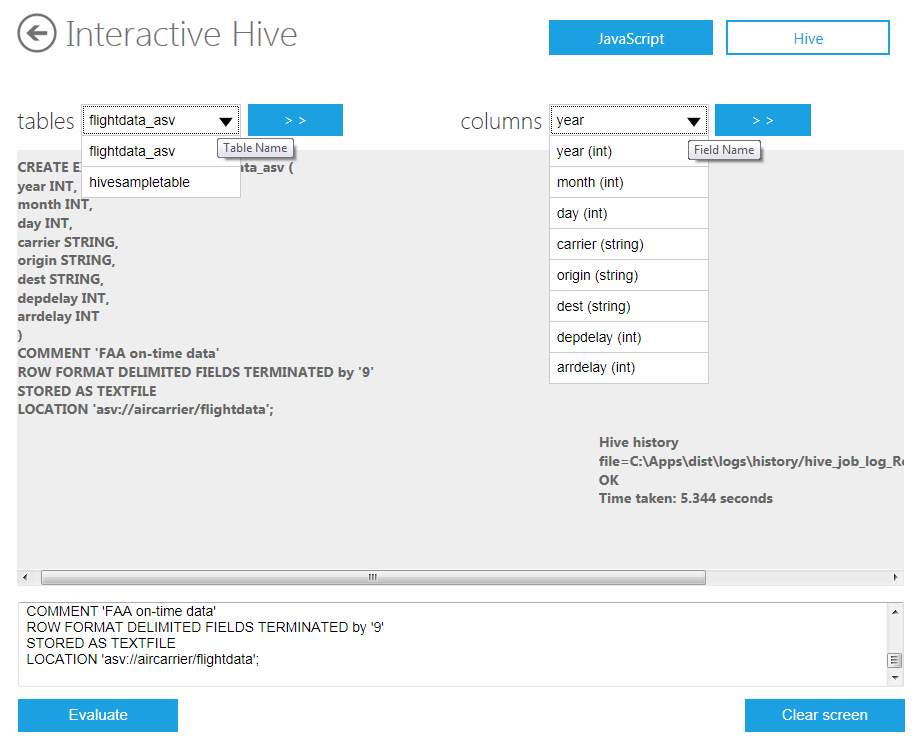Viewport: 919px width, 744px height.
Task: Select month (int) column option
Action: 628,182
